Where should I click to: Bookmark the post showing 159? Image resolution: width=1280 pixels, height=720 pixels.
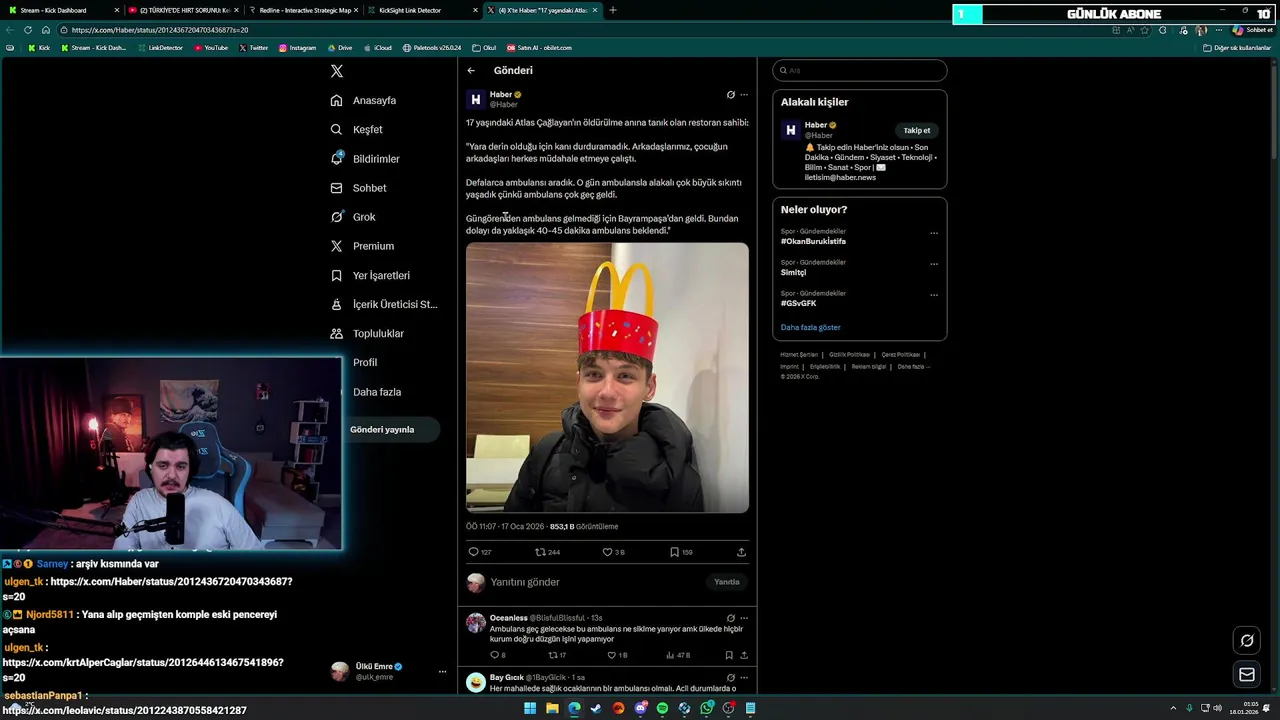pyautogui.click(x=674, y=552)
